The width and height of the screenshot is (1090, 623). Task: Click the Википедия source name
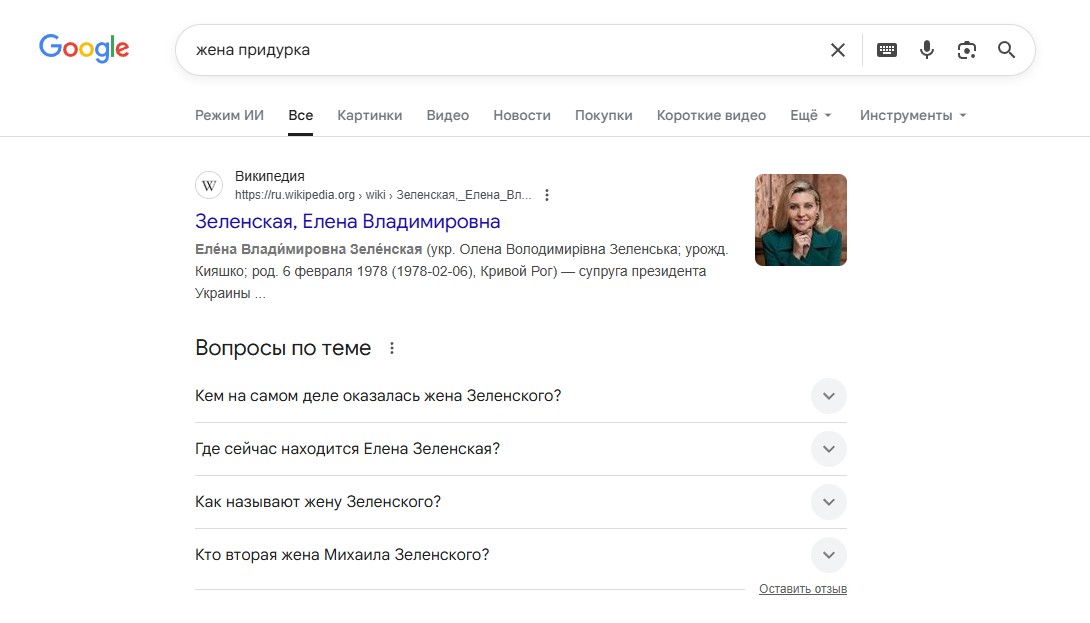[270, 177]
